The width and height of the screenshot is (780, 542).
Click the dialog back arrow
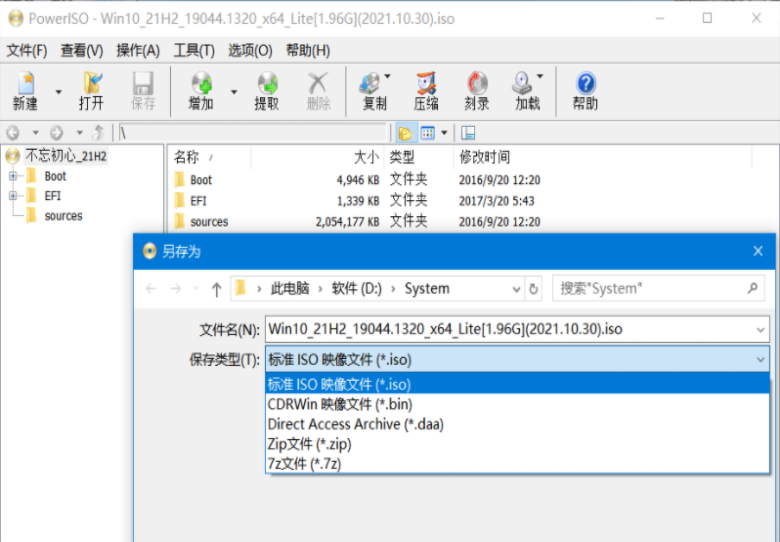point(151,288)
